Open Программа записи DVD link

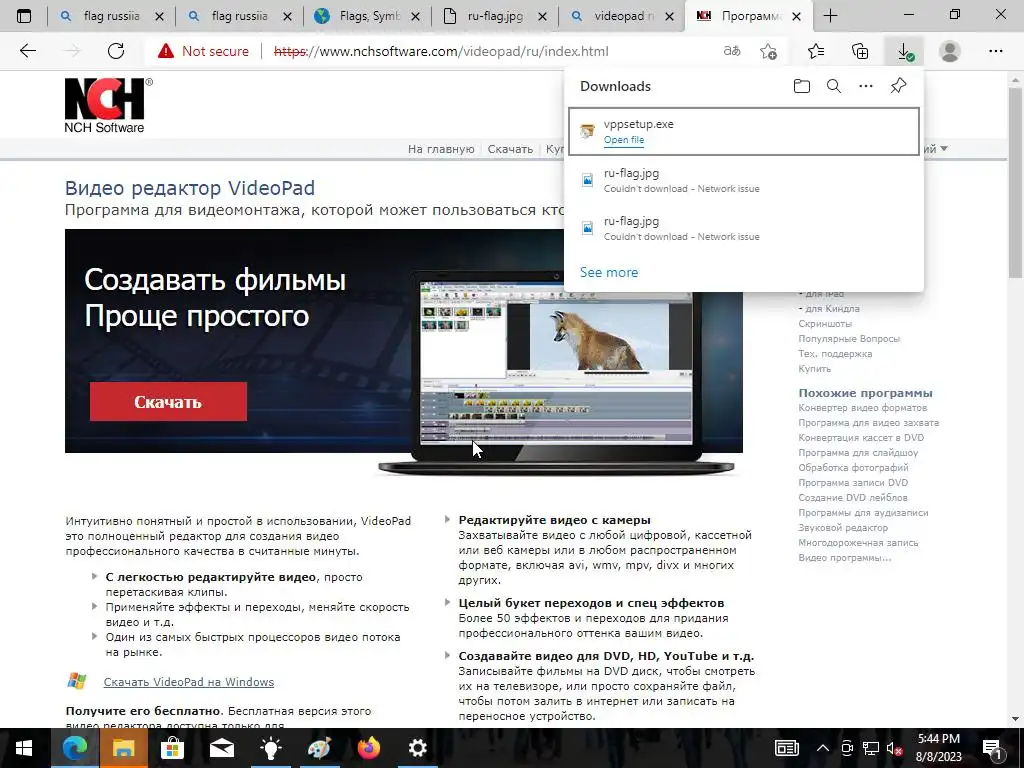(x=853, y=483)
